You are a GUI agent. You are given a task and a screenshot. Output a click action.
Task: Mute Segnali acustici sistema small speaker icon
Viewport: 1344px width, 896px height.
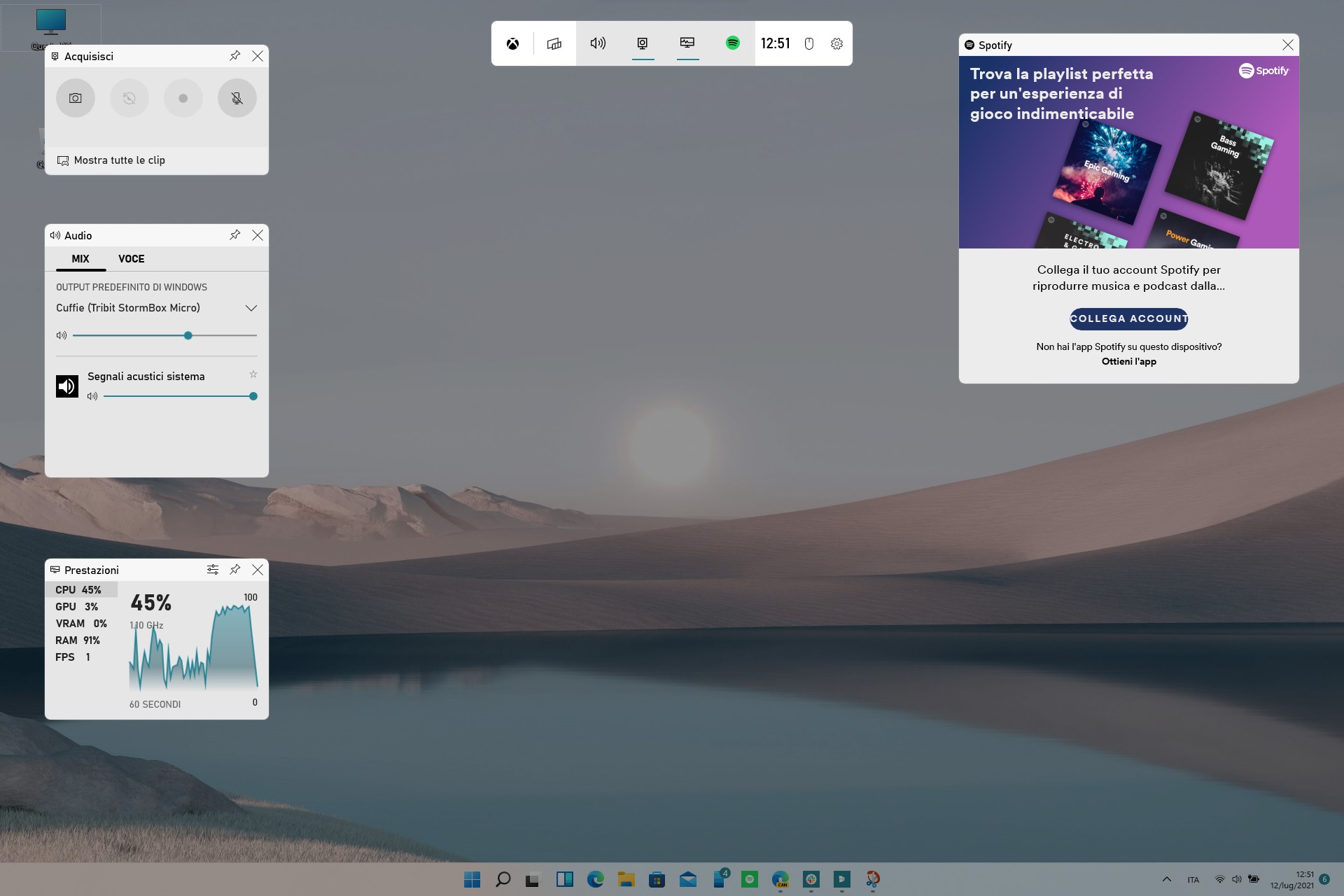(92, 396)
